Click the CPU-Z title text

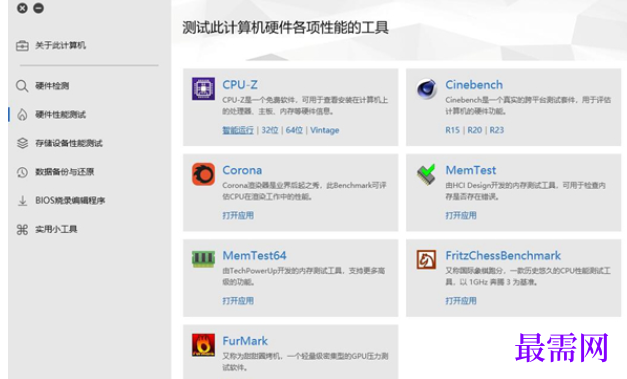240,85
